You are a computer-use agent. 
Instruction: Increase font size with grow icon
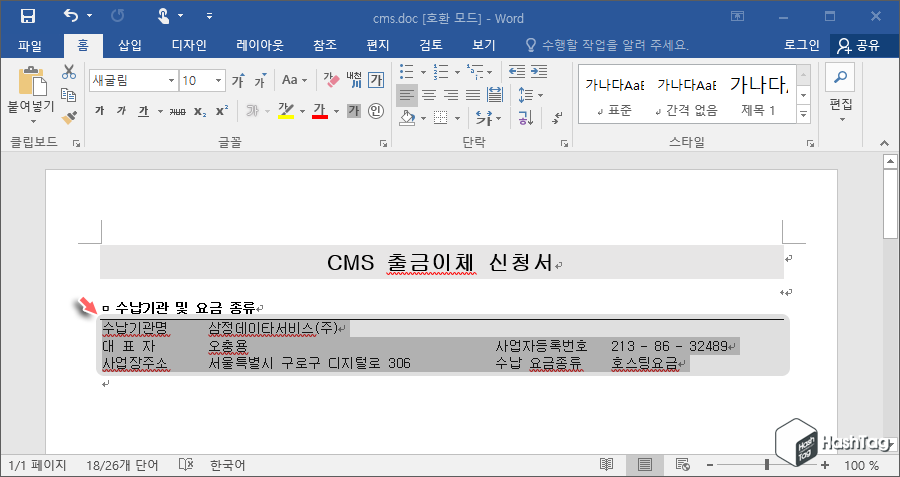coord(238,81)
